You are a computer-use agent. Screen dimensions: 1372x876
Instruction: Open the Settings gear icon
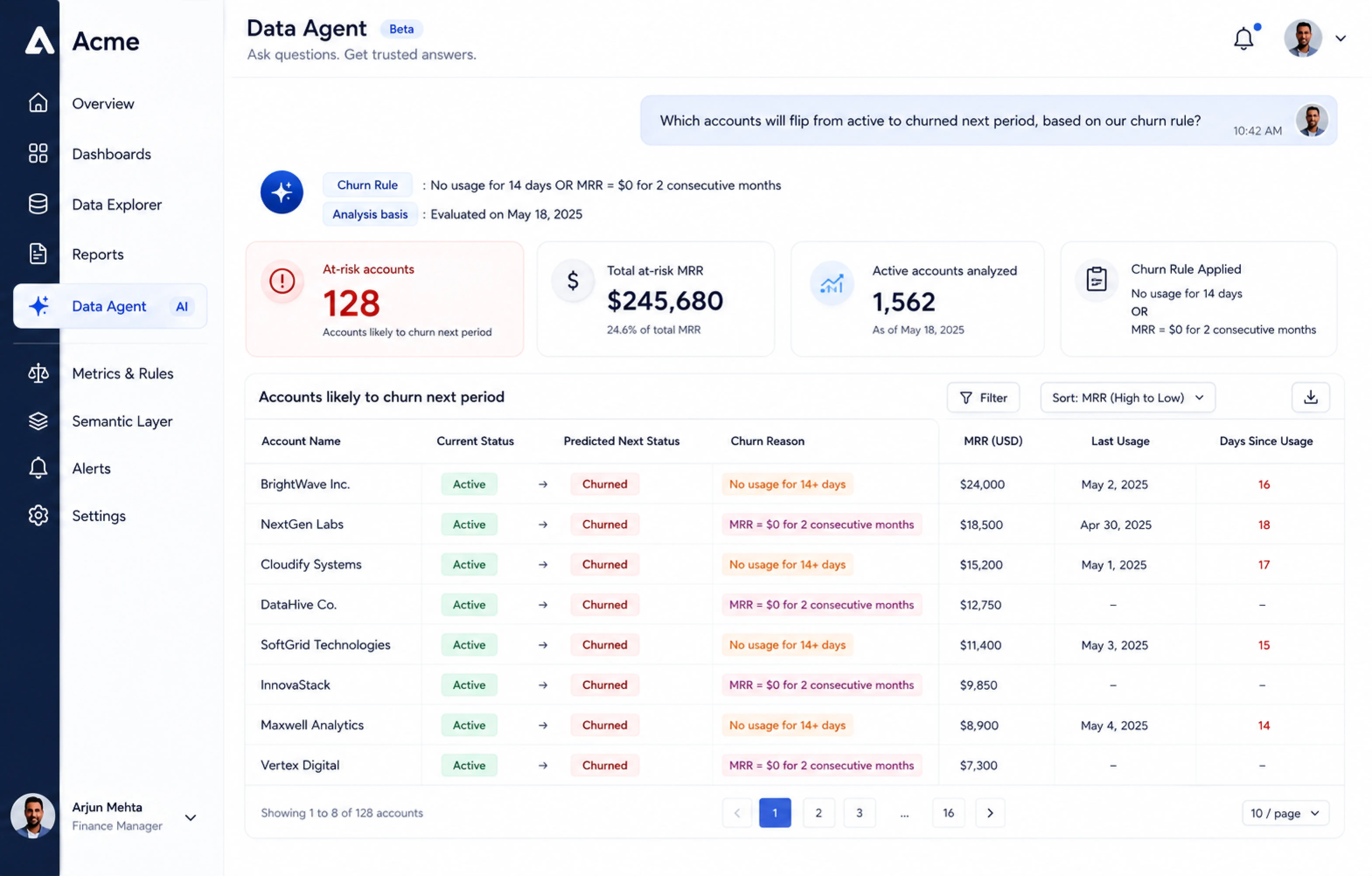coord(38,515)
